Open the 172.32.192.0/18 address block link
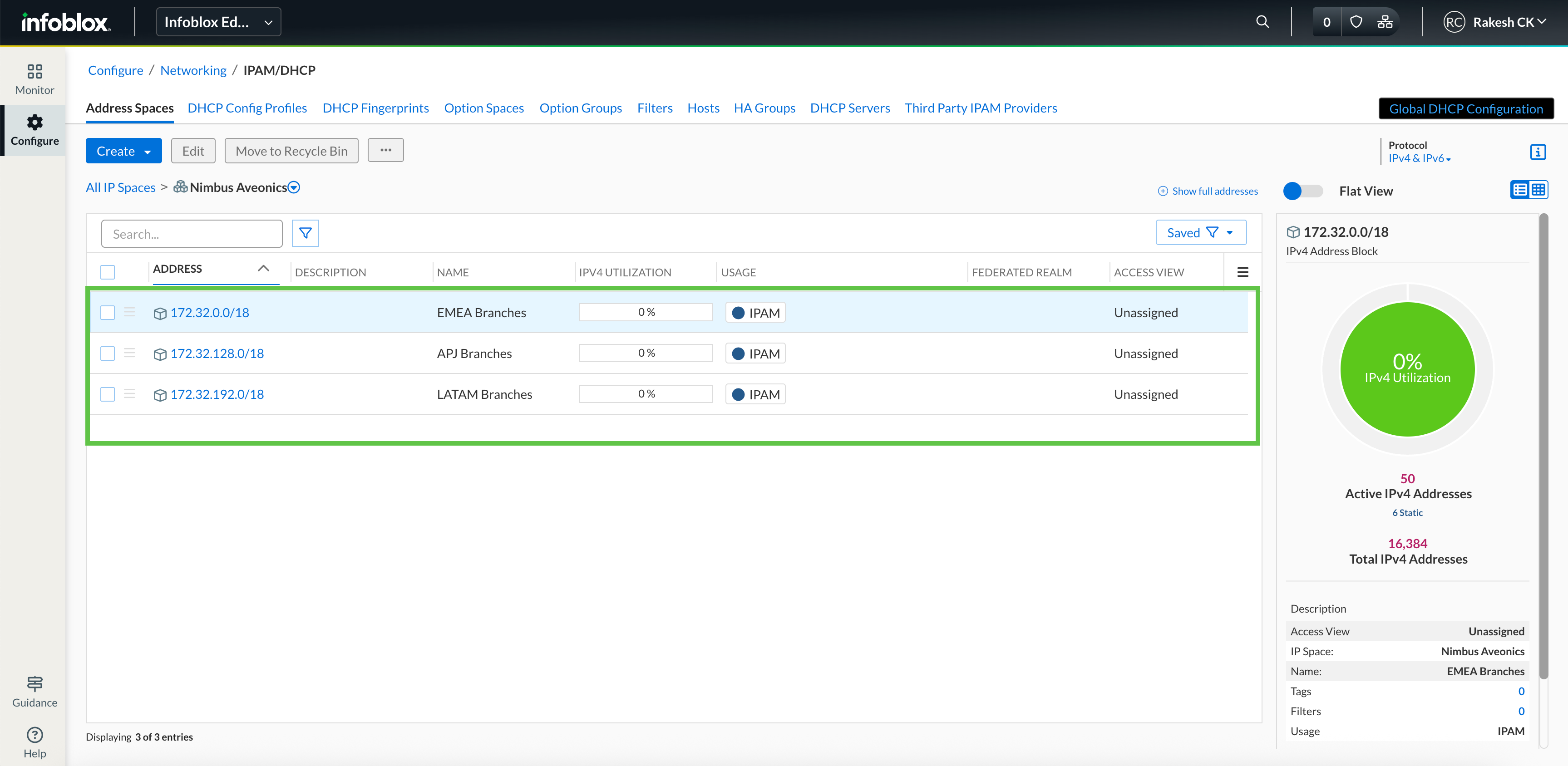The width and height of the screenshot is (1568, 766). click(x=217, y=395)
